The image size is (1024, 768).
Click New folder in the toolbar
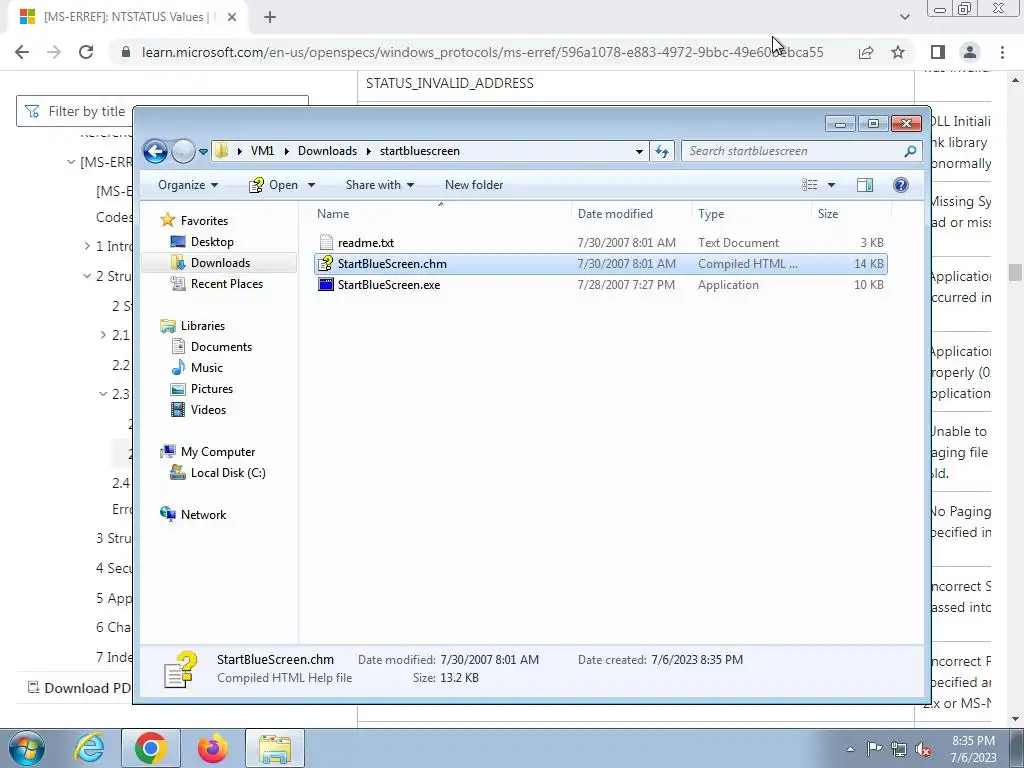474,185
